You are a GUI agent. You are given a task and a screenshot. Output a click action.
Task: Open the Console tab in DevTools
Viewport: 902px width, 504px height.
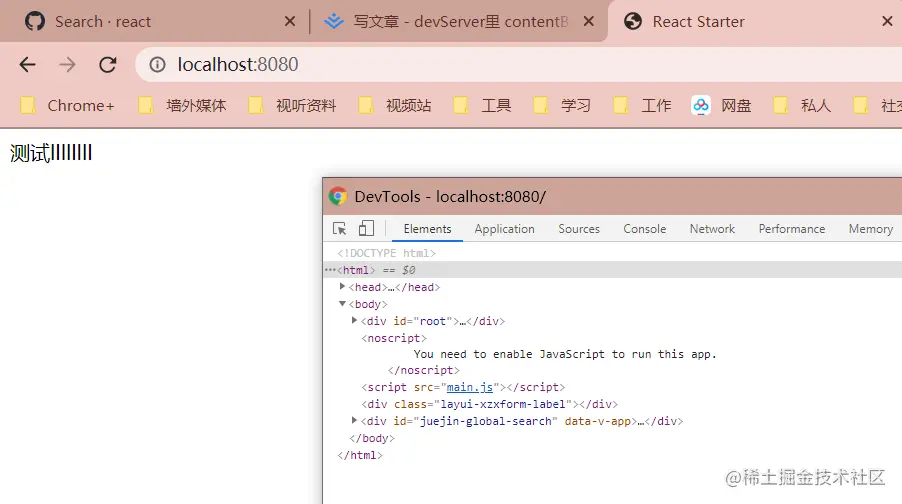[x=644, y=229]
